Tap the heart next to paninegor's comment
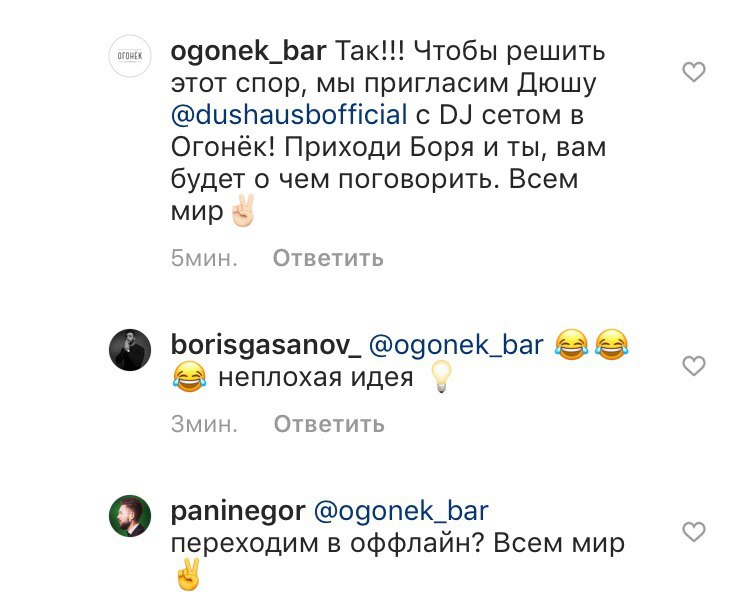750x609 pixels. pyautogui.click(x=694, y=532)
